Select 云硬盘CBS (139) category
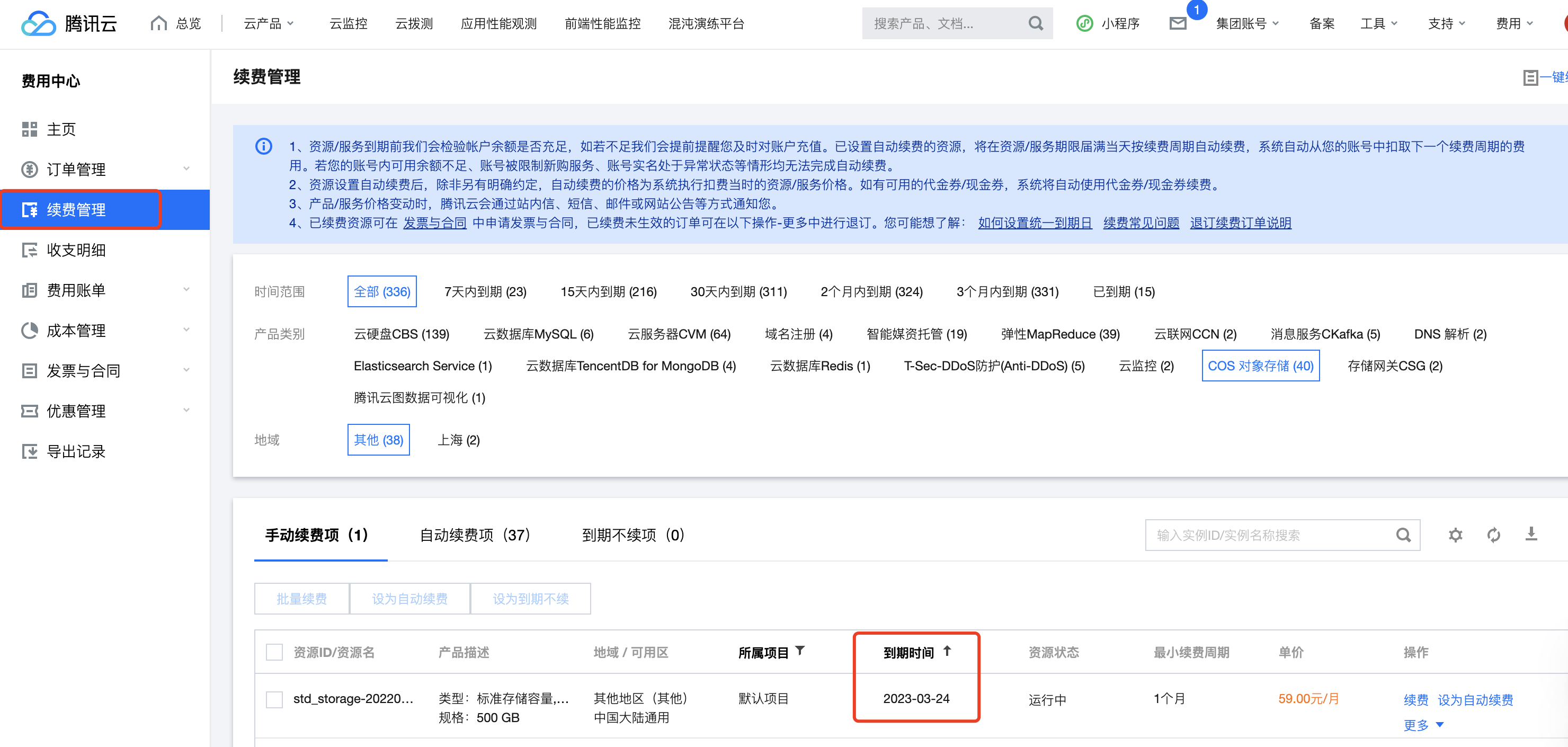Viewport: 1568px width, 747px height. coord(402,334)
